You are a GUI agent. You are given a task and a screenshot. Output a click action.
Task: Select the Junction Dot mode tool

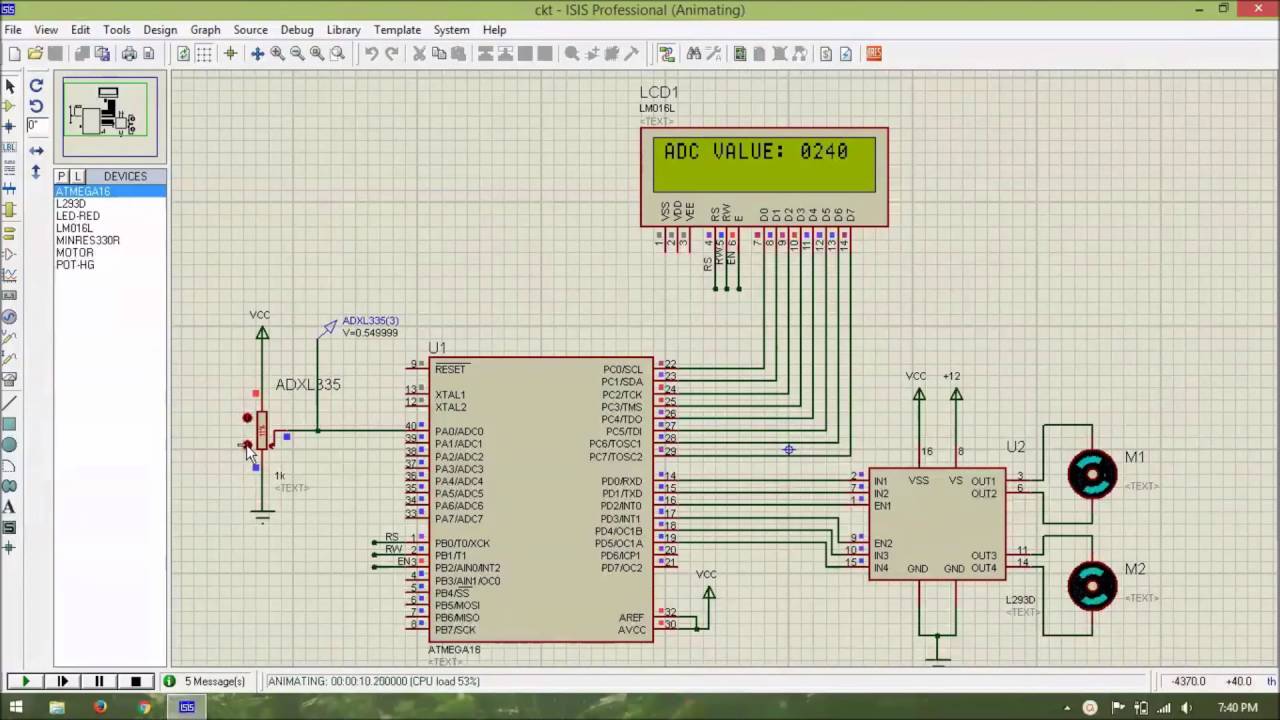coord(10,126)
